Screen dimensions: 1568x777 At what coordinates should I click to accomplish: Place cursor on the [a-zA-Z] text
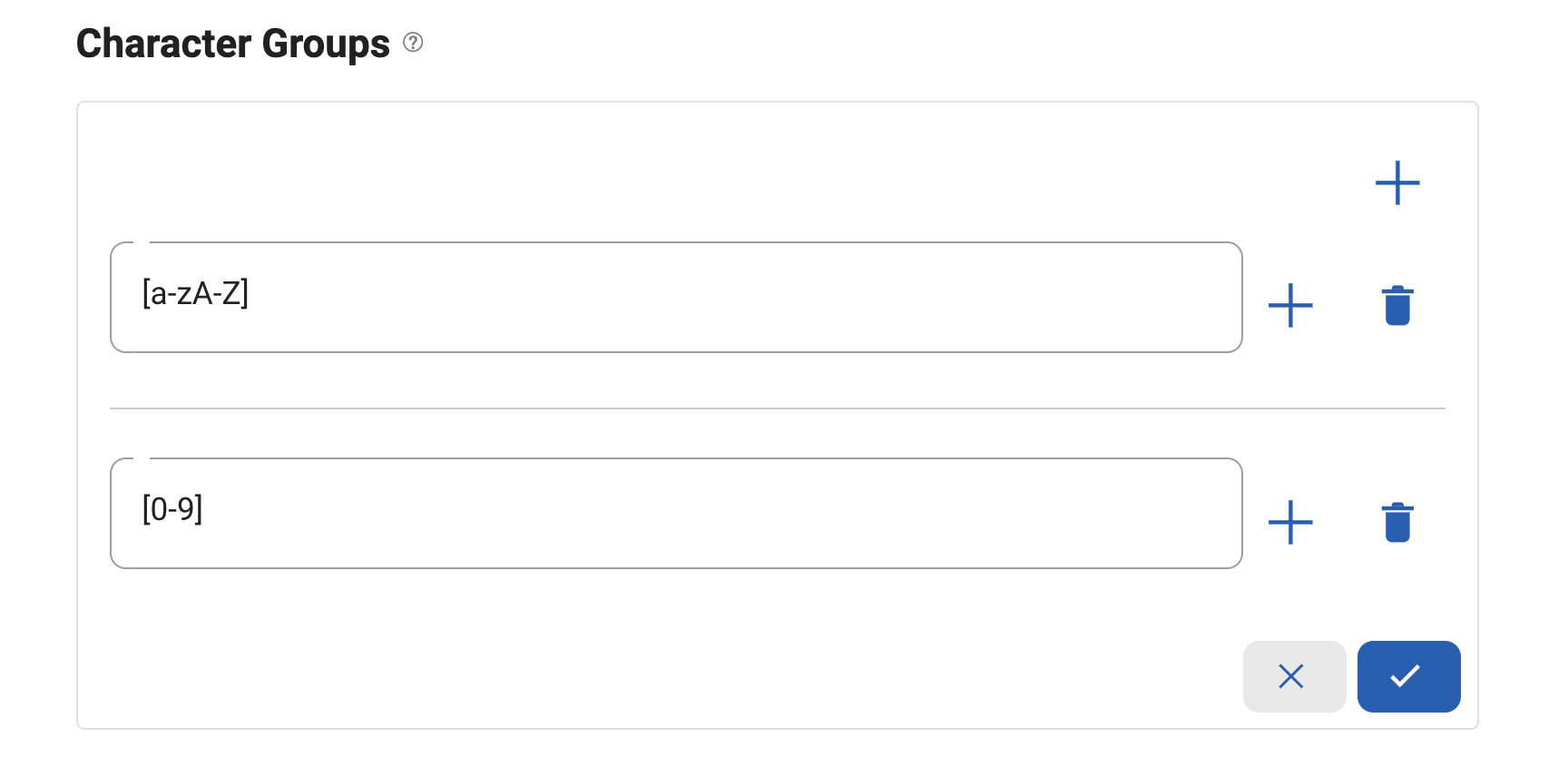195,294
